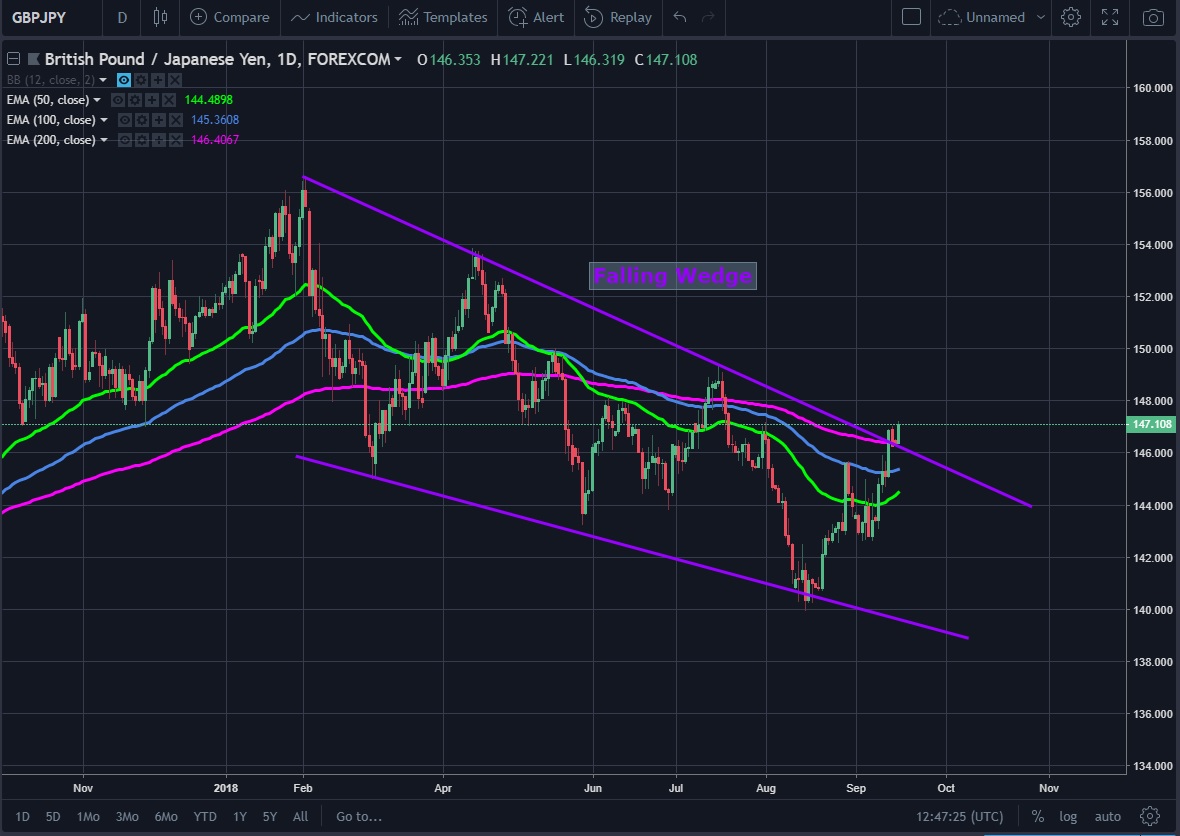Click the undo arrow
The height and width of the screenshot is (836, 1180).
click(x=680, y=17)
